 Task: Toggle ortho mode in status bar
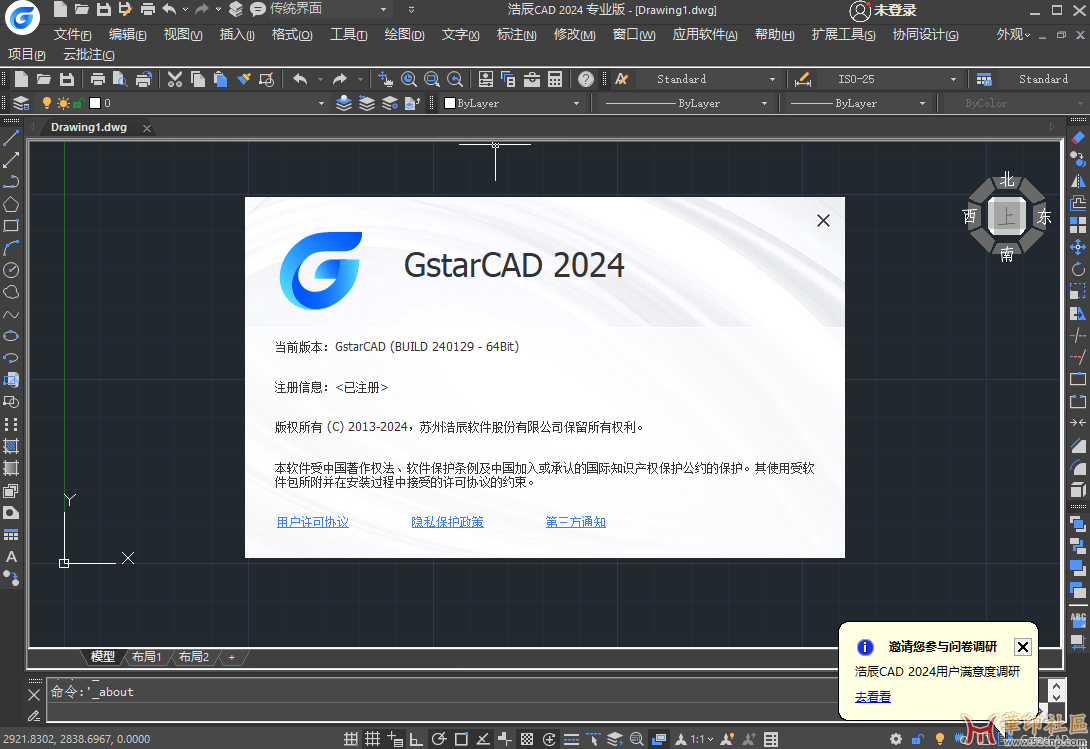click(x=416, y=739)
